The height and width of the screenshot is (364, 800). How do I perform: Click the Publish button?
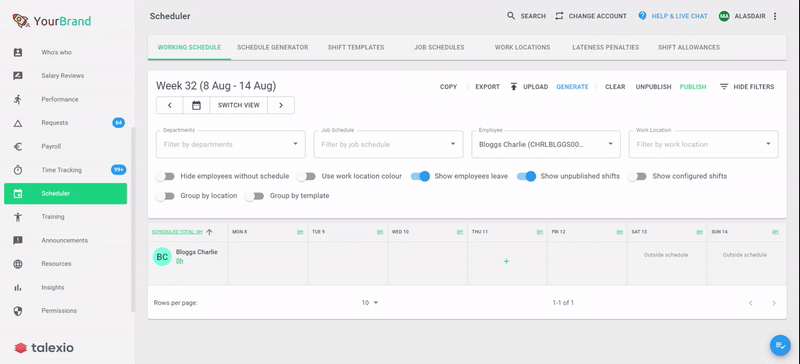click(x=693, y=87)
